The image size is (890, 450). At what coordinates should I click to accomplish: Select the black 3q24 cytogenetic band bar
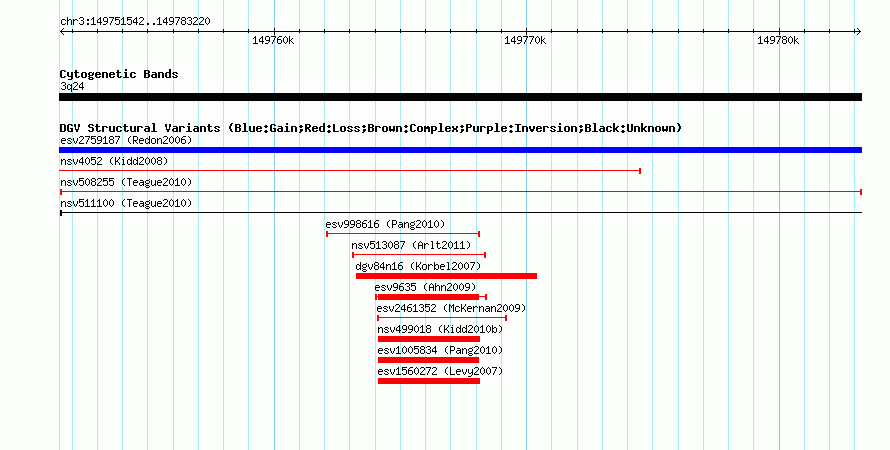point(460,97)
